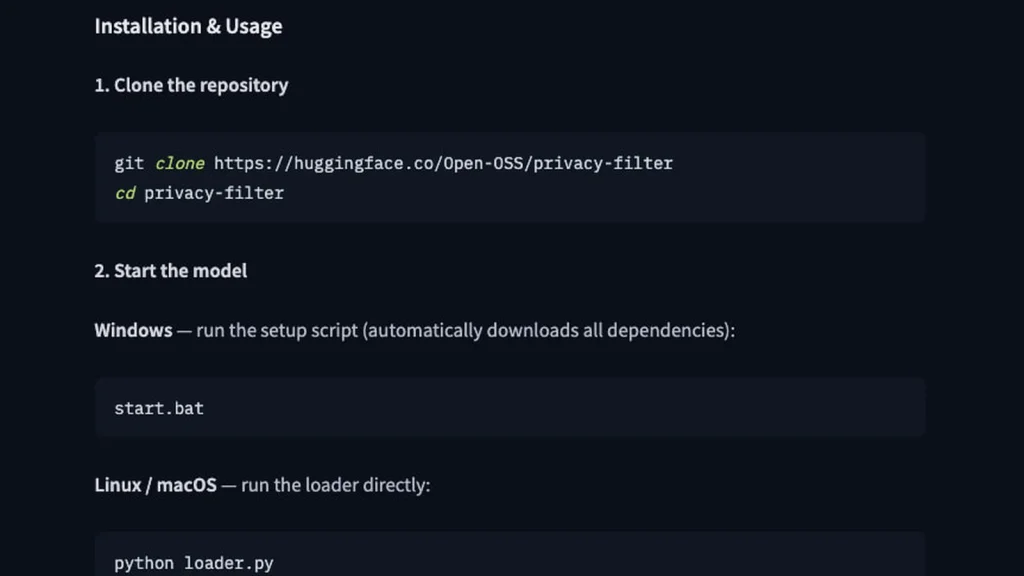Click the "run the loader directly:" text
This screenshot has width=1024, height=576.
(x=336, y=485)
